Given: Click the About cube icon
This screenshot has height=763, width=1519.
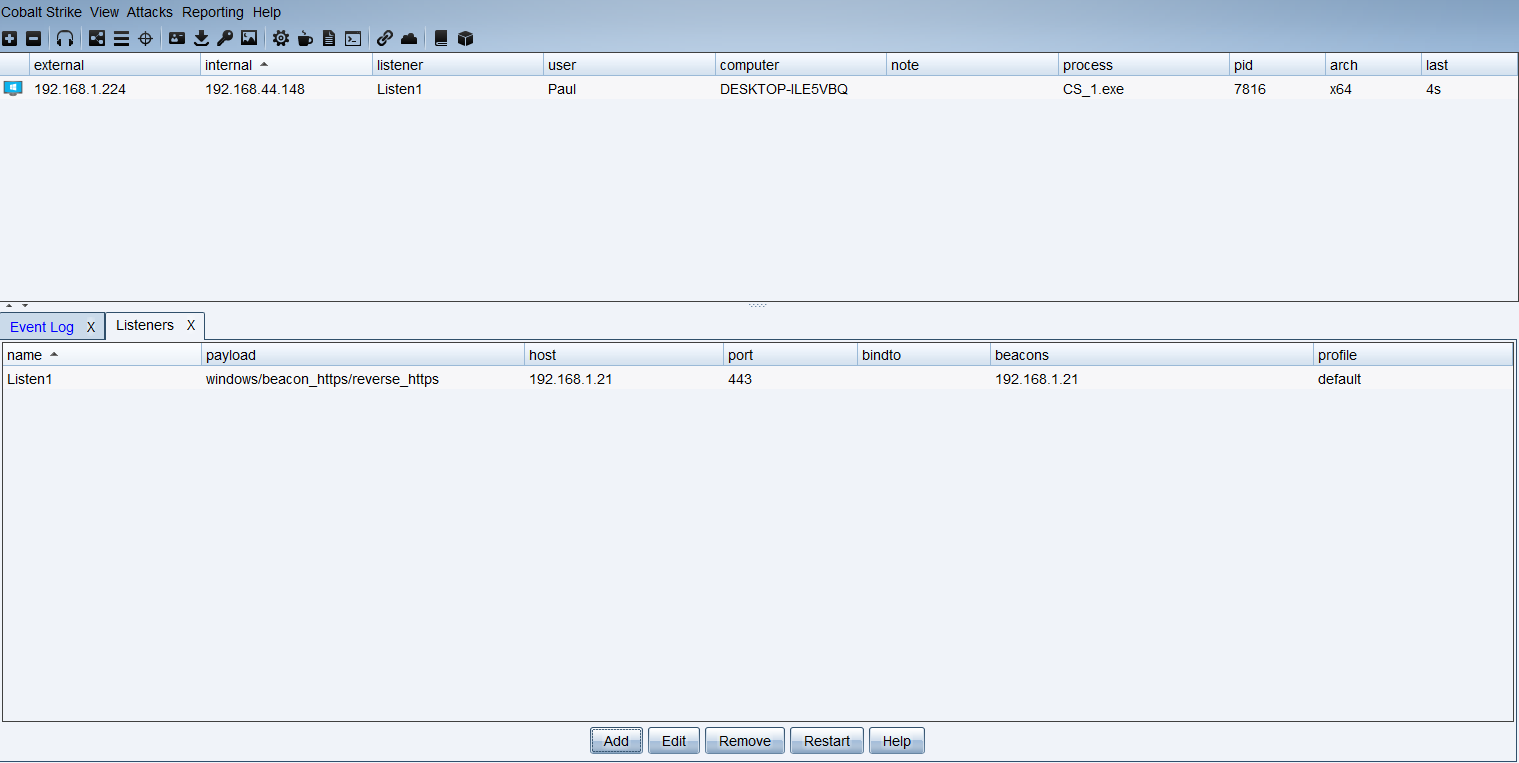Looking at the screenshot, I should (x=465, y=38).
